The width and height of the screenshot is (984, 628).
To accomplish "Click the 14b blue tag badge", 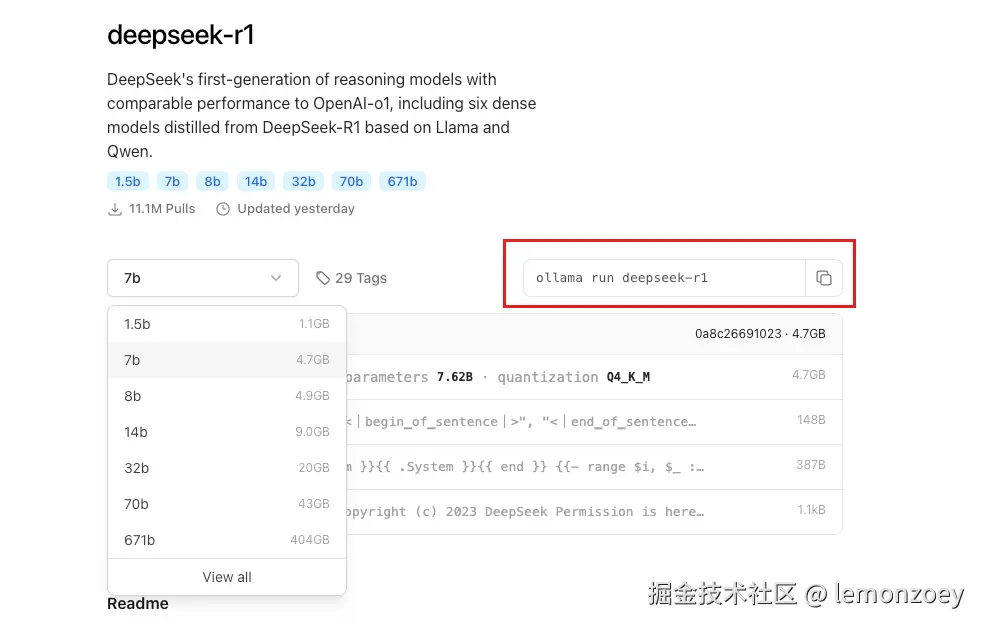I will click(x=255, y=181).
